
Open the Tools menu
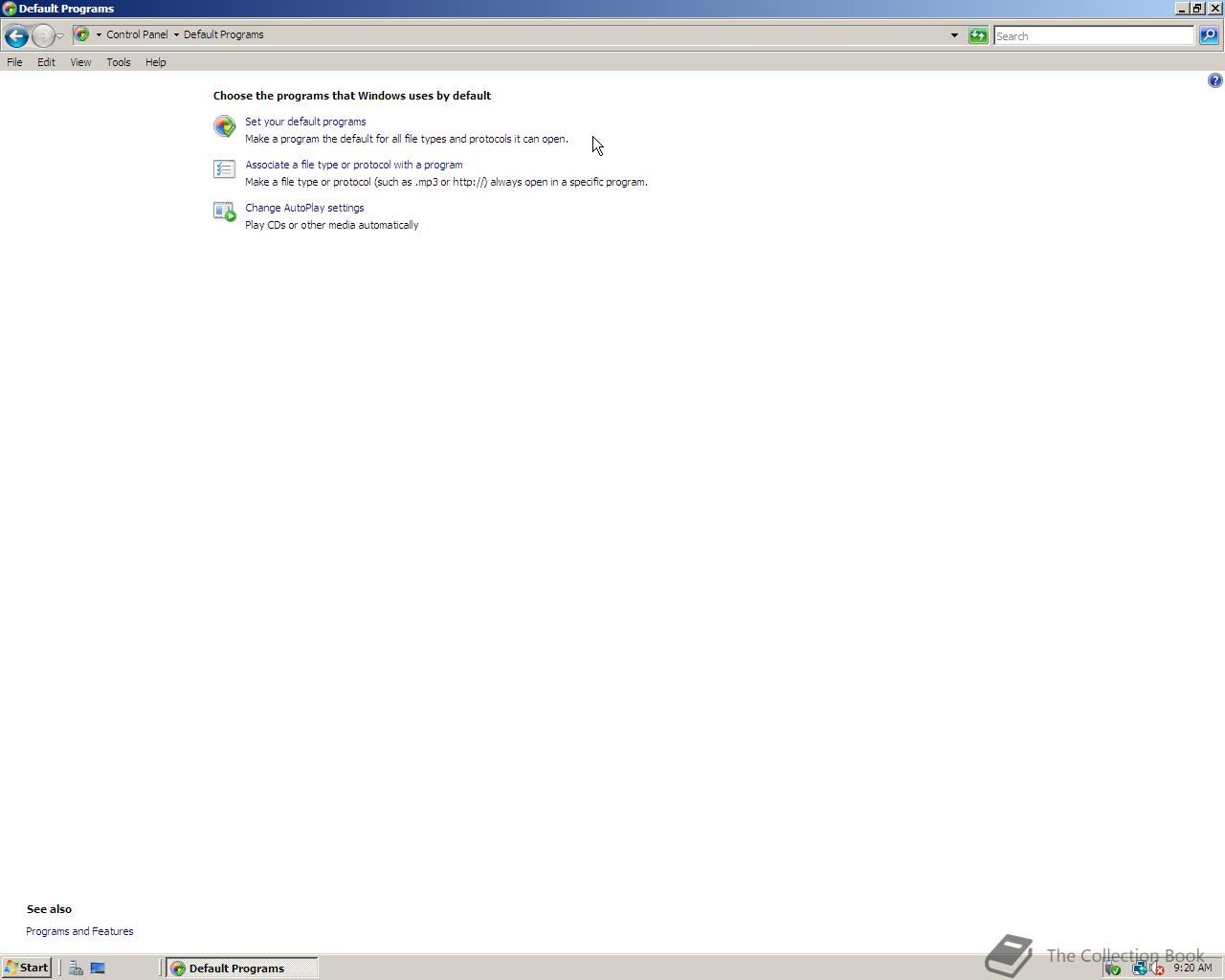tap(119, 62)
